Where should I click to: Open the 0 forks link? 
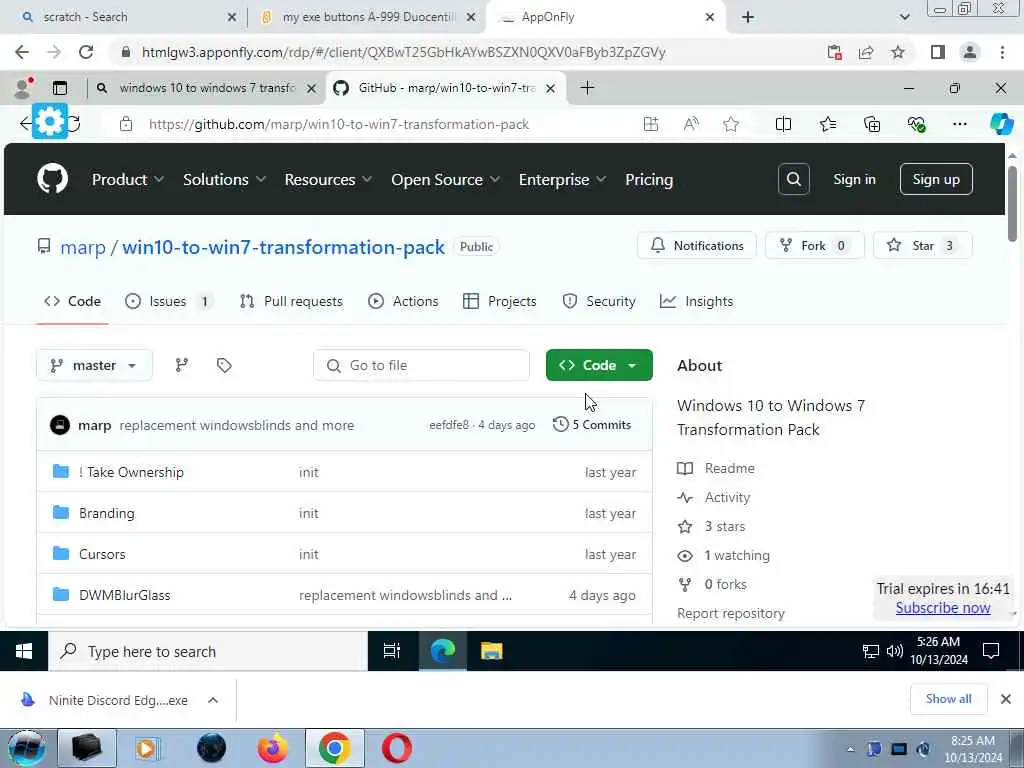tap(726, 584)
